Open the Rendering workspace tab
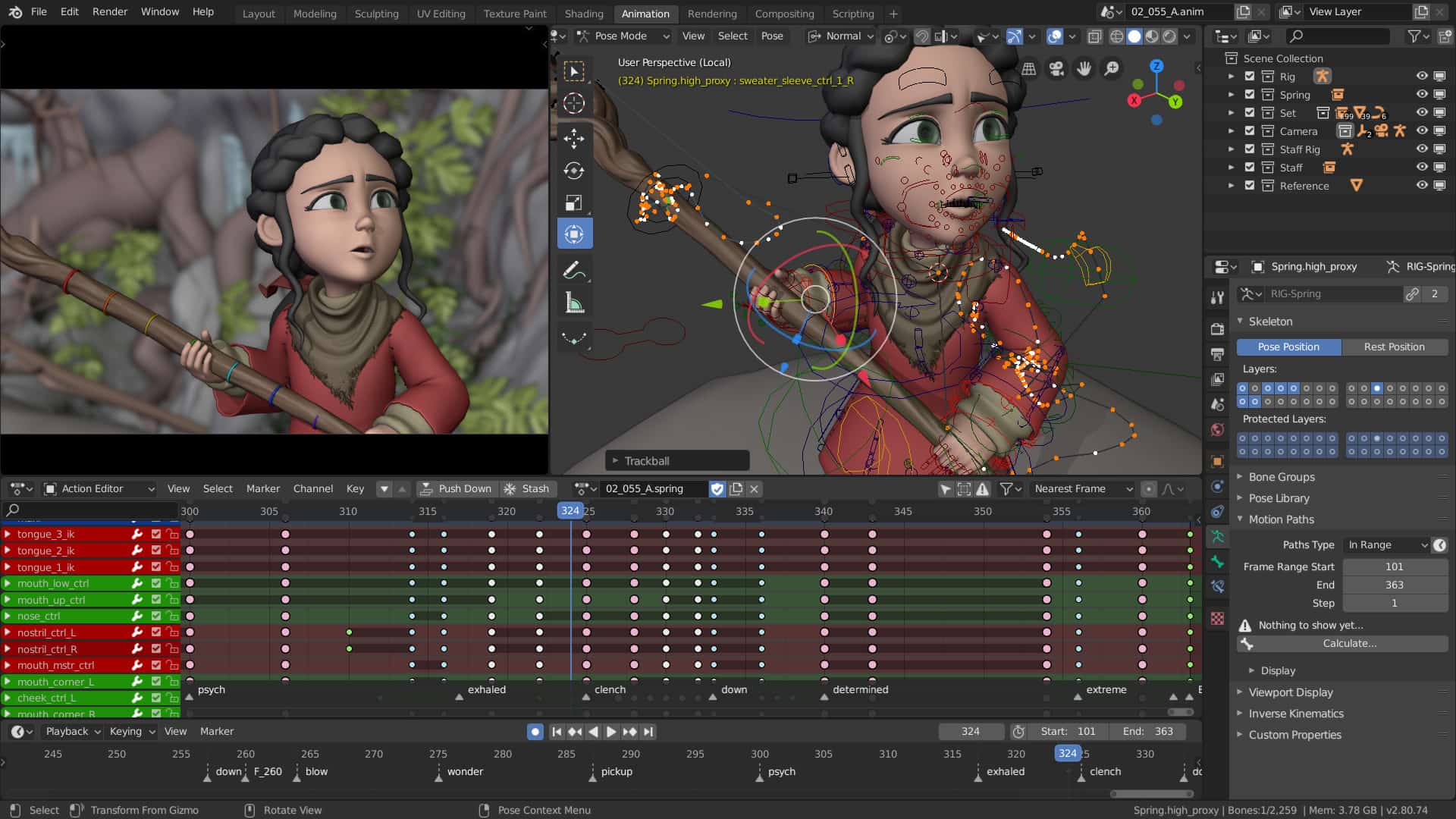 click(712, 13)
